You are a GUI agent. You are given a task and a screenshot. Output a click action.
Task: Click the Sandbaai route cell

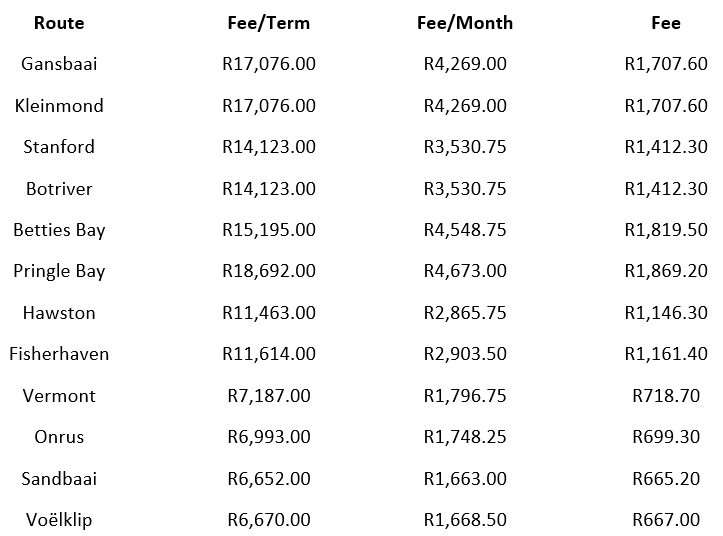(59, 479)
